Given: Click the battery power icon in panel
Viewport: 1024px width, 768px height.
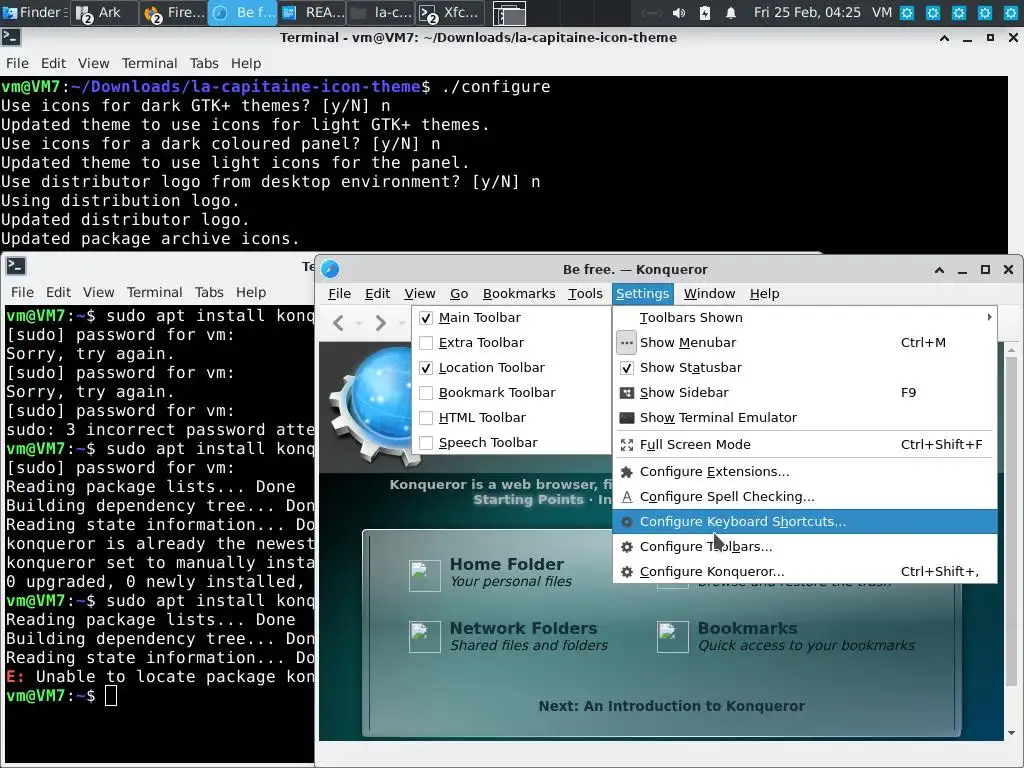Looking at the screenshot, I should [x=705, y=12].
